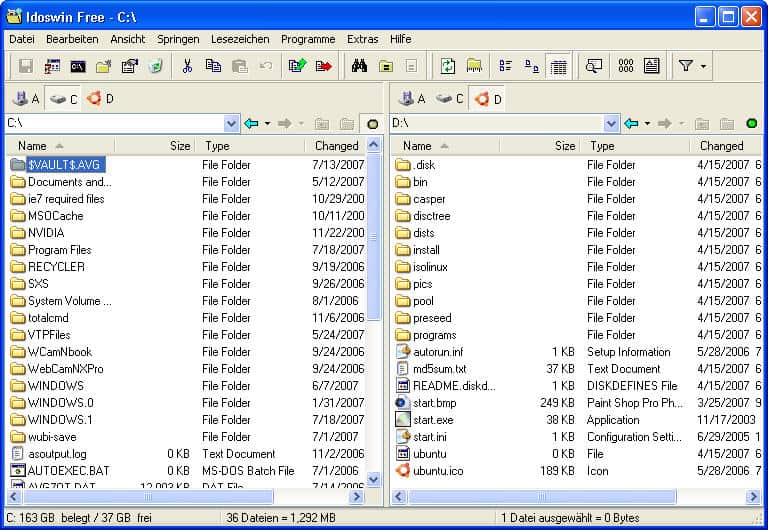Switch to drive D tab in left pane

[100, 98]
